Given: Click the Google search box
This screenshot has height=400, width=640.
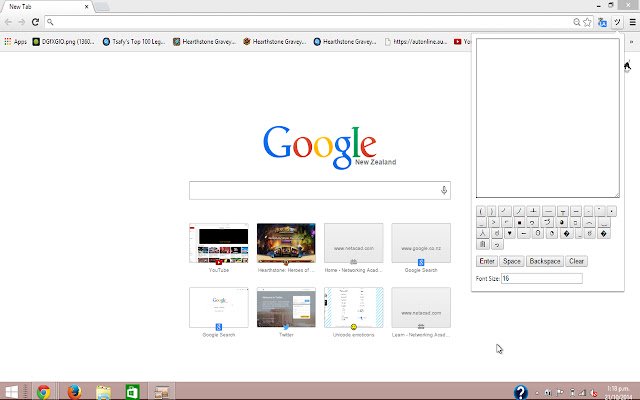Looking at the screenshot, I should [x=320, y=190].
